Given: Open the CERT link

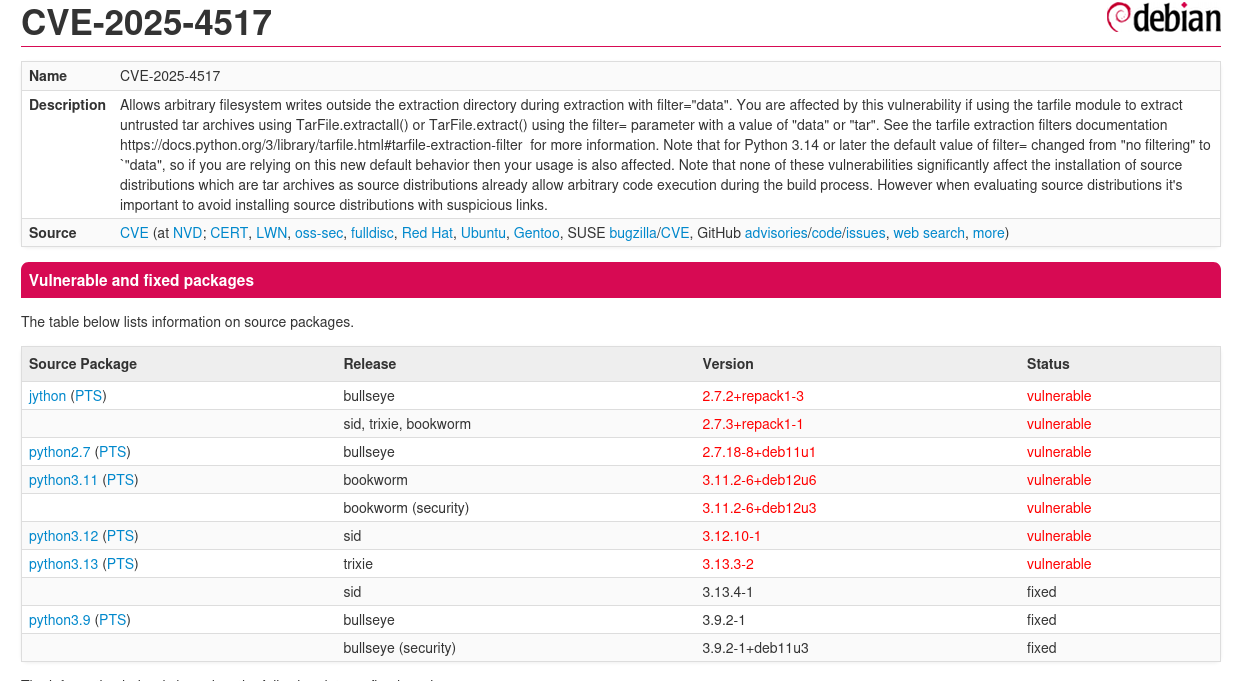Looking at the screenshot, I should click(x=229, y=233).
